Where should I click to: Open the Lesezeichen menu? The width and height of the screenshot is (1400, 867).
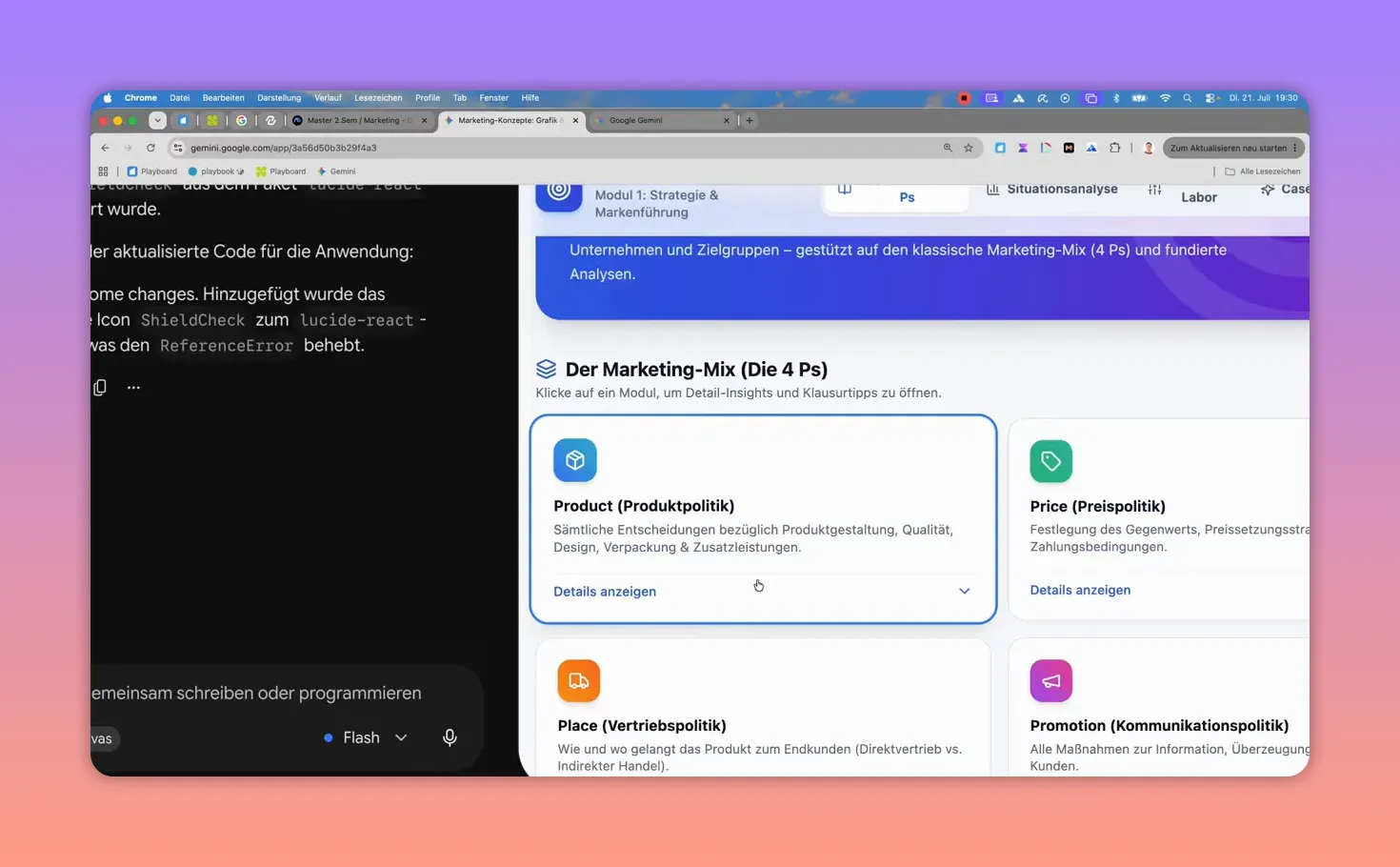point(378,98)
